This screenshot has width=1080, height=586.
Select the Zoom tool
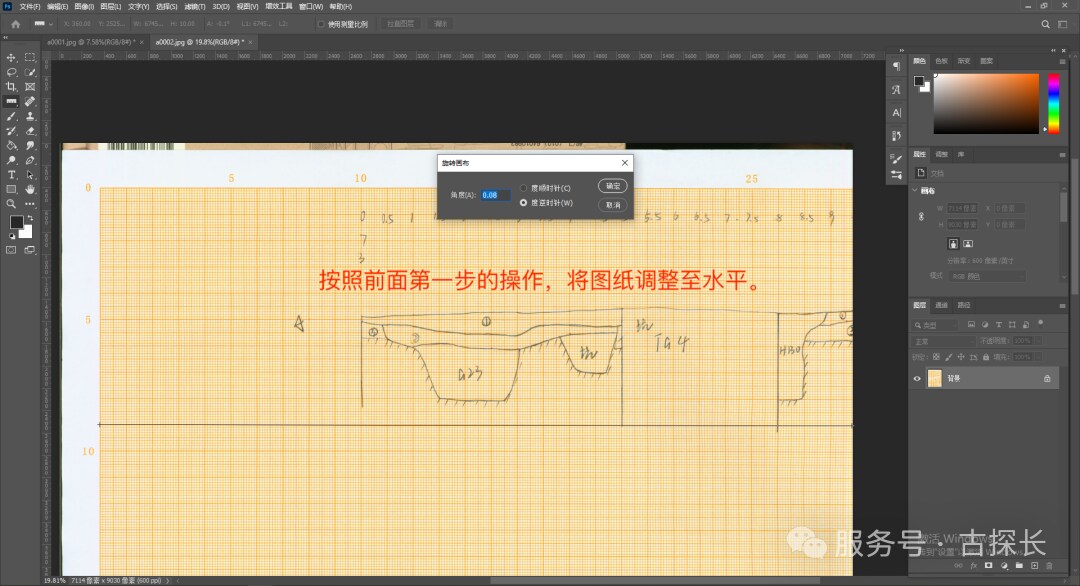point(11,204)
